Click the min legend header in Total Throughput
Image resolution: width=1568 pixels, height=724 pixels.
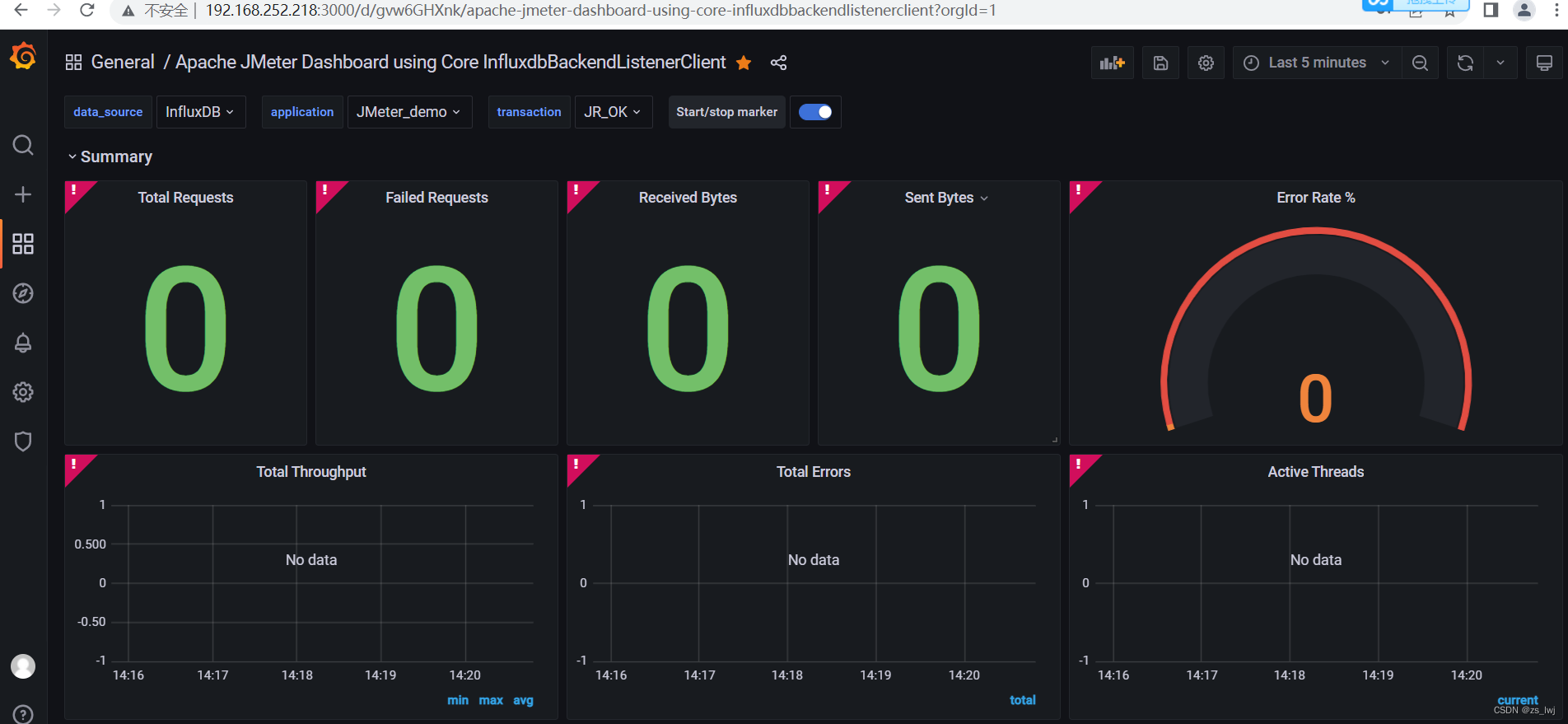(458, 700)
